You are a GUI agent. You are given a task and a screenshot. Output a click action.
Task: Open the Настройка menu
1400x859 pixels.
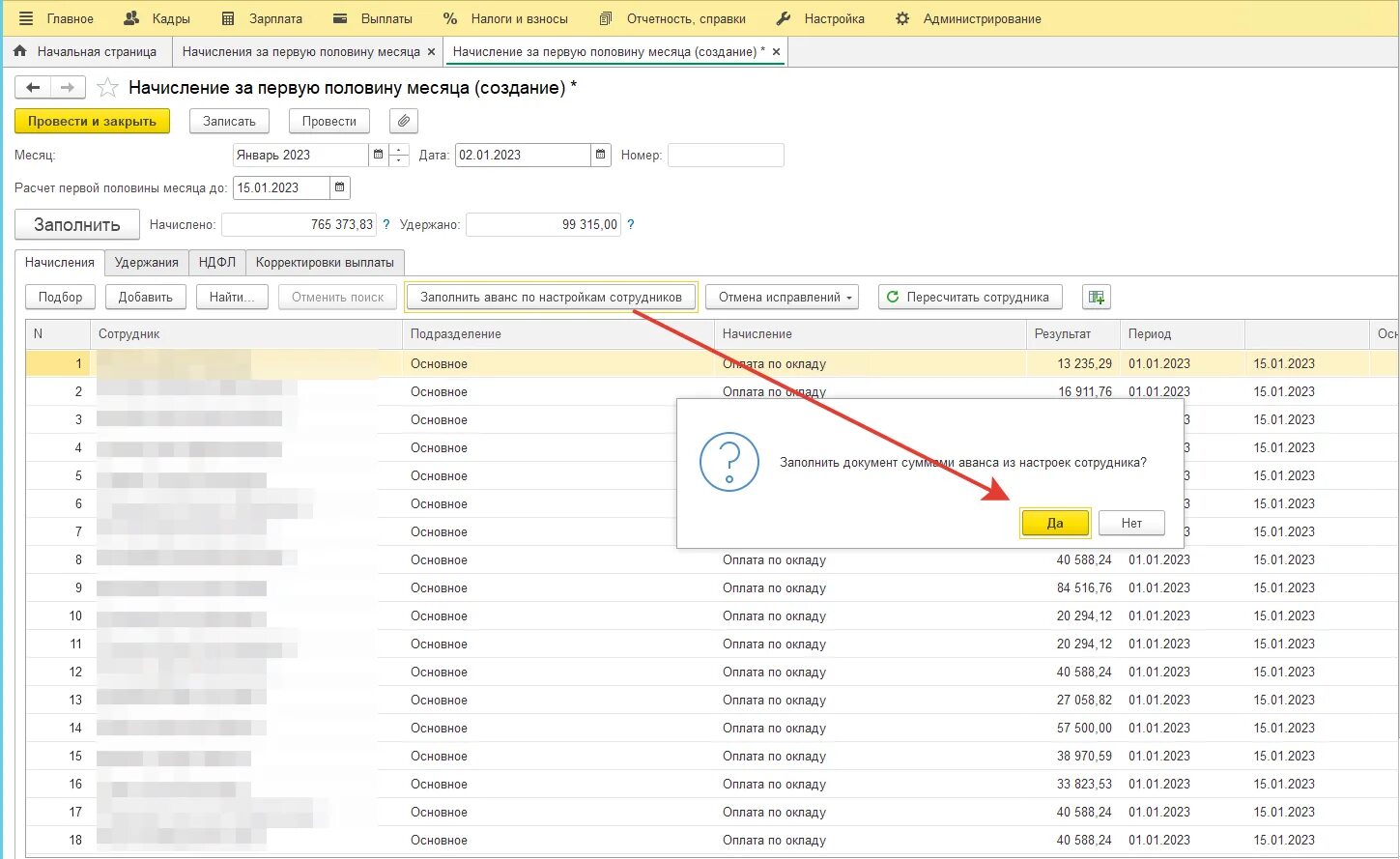[820, 18]
